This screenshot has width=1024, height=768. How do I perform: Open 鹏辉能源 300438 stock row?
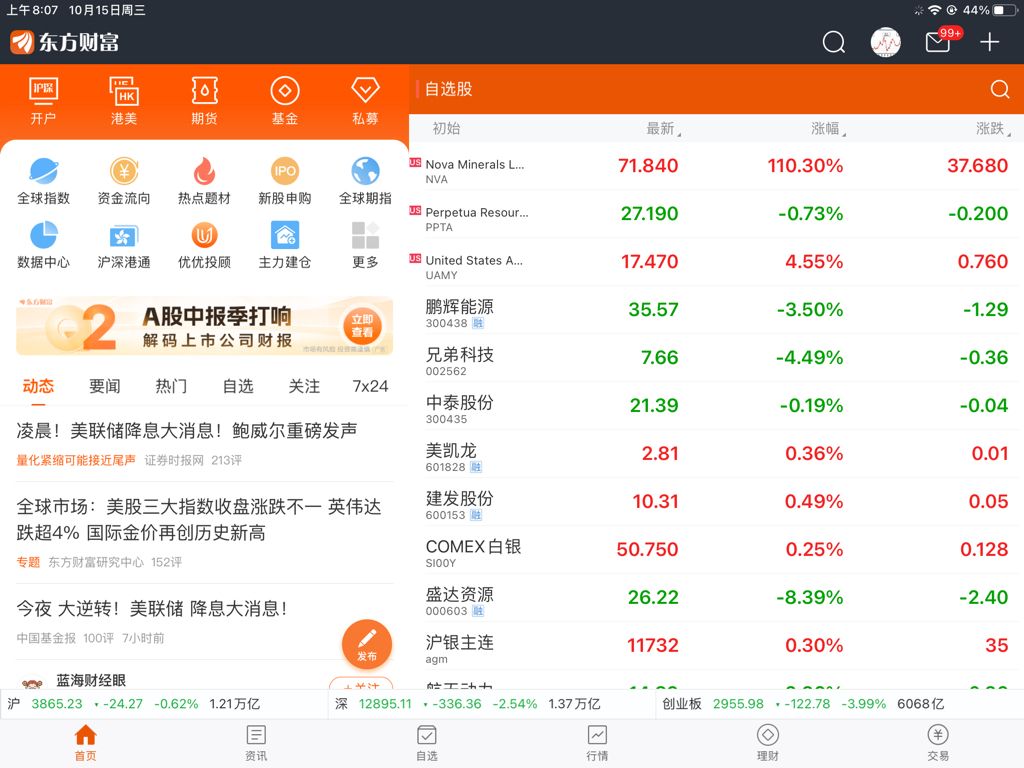716,310
